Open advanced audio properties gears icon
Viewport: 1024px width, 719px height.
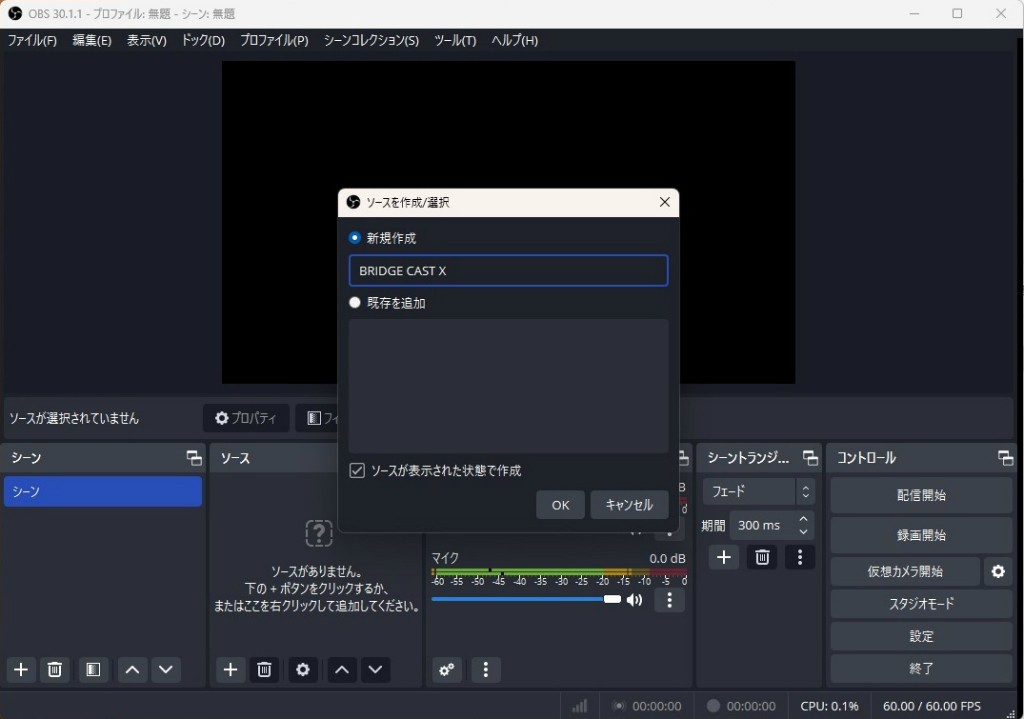447,670
